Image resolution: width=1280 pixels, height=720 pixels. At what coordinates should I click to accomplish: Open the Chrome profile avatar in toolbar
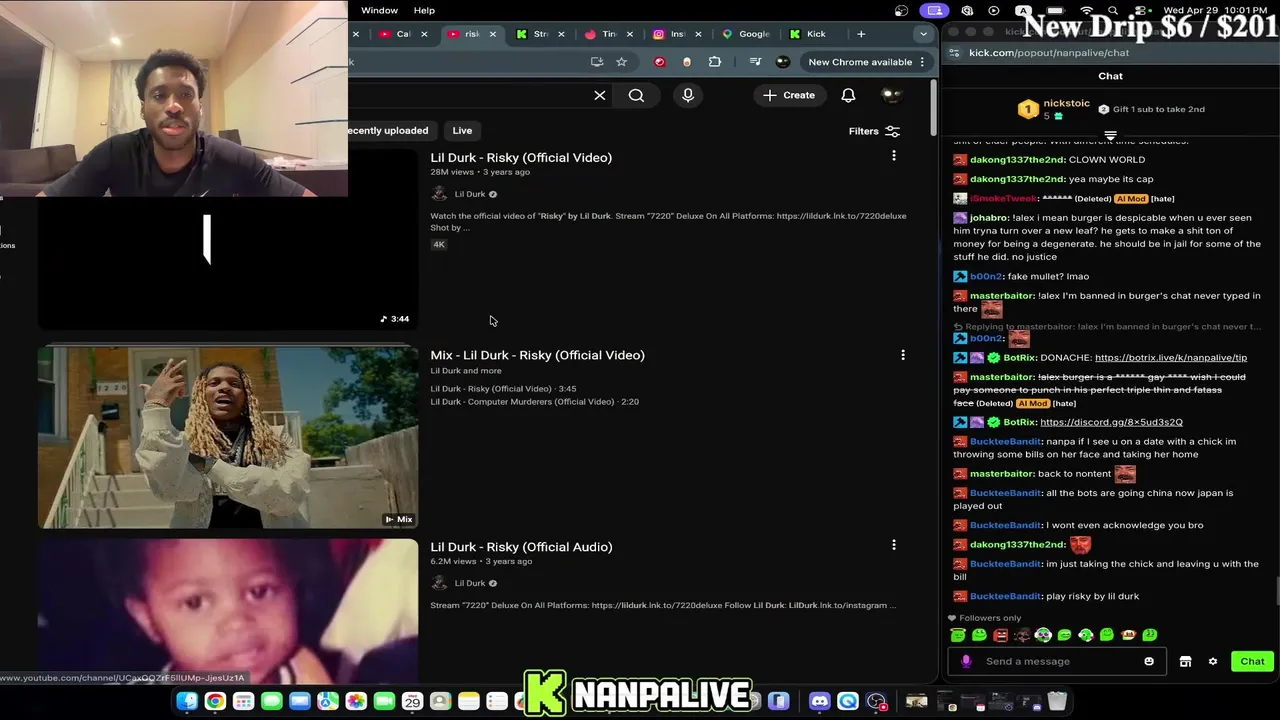tap(783, 62)
